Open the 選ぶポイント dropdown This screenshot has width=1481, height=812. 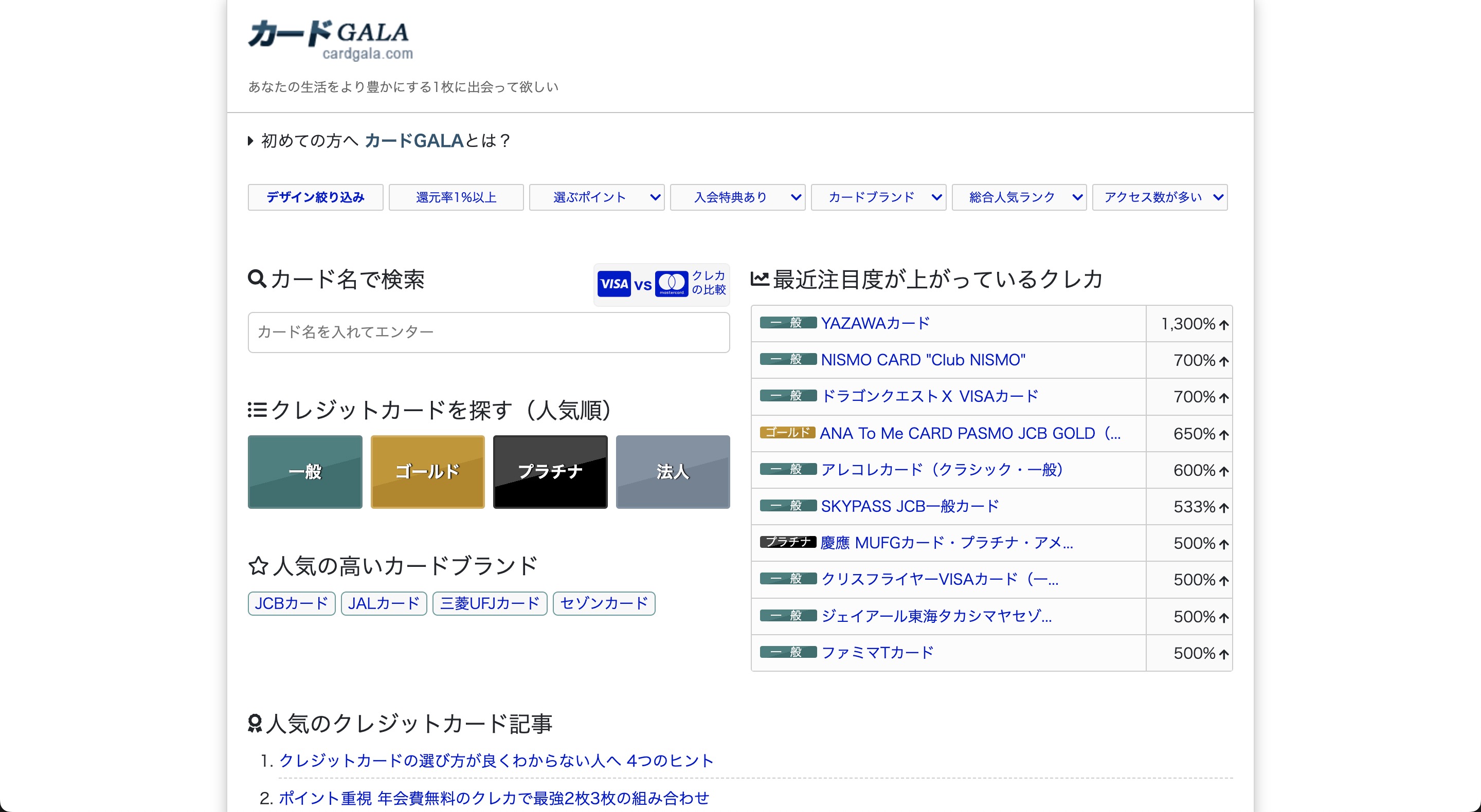[596, 197]
